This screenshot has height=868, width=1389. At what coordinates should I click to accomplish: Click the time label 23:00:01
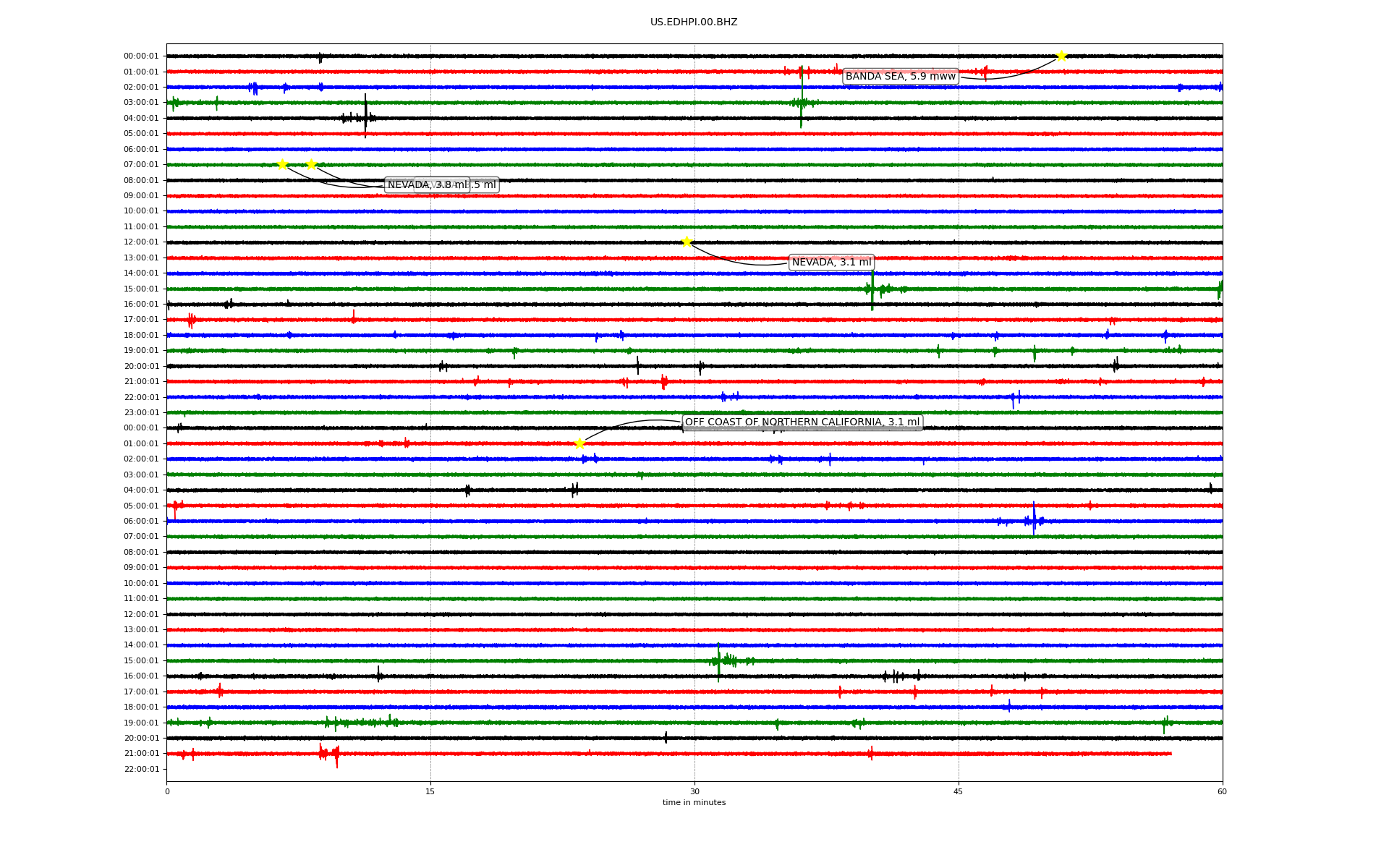[141, 413]
